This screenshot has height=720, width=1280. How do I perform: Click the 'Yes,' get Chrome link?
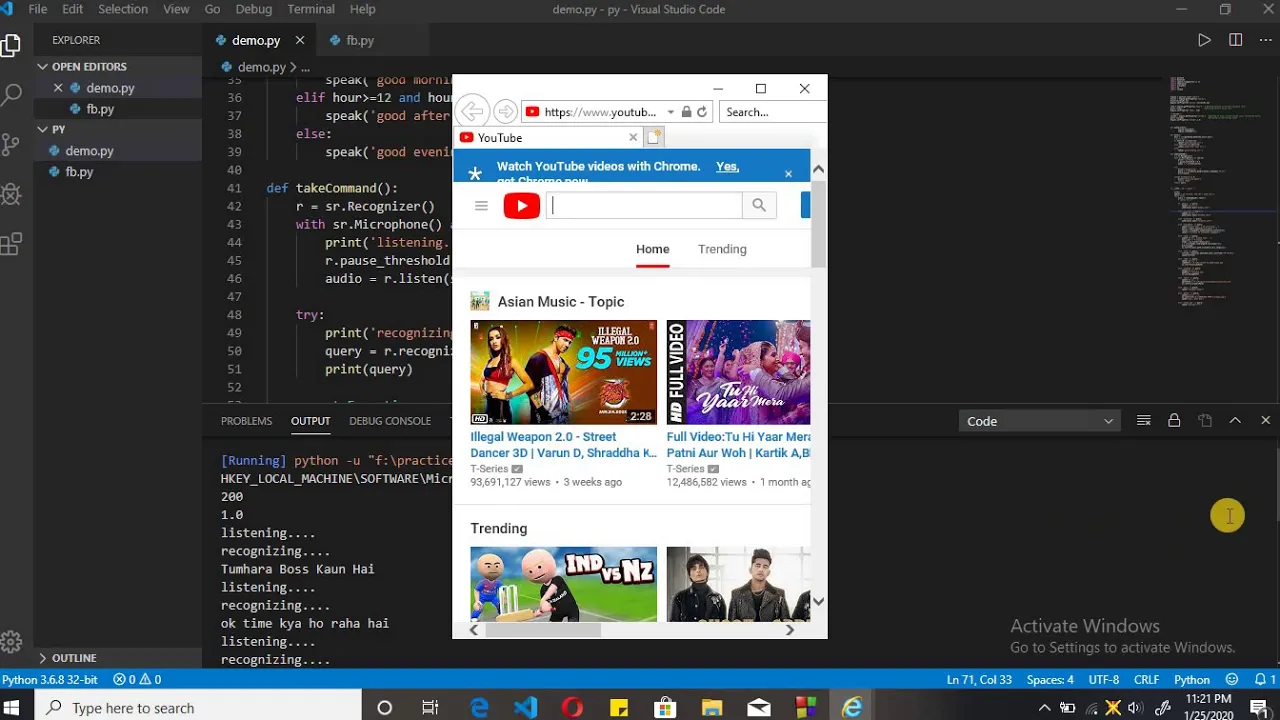(727, 166)
